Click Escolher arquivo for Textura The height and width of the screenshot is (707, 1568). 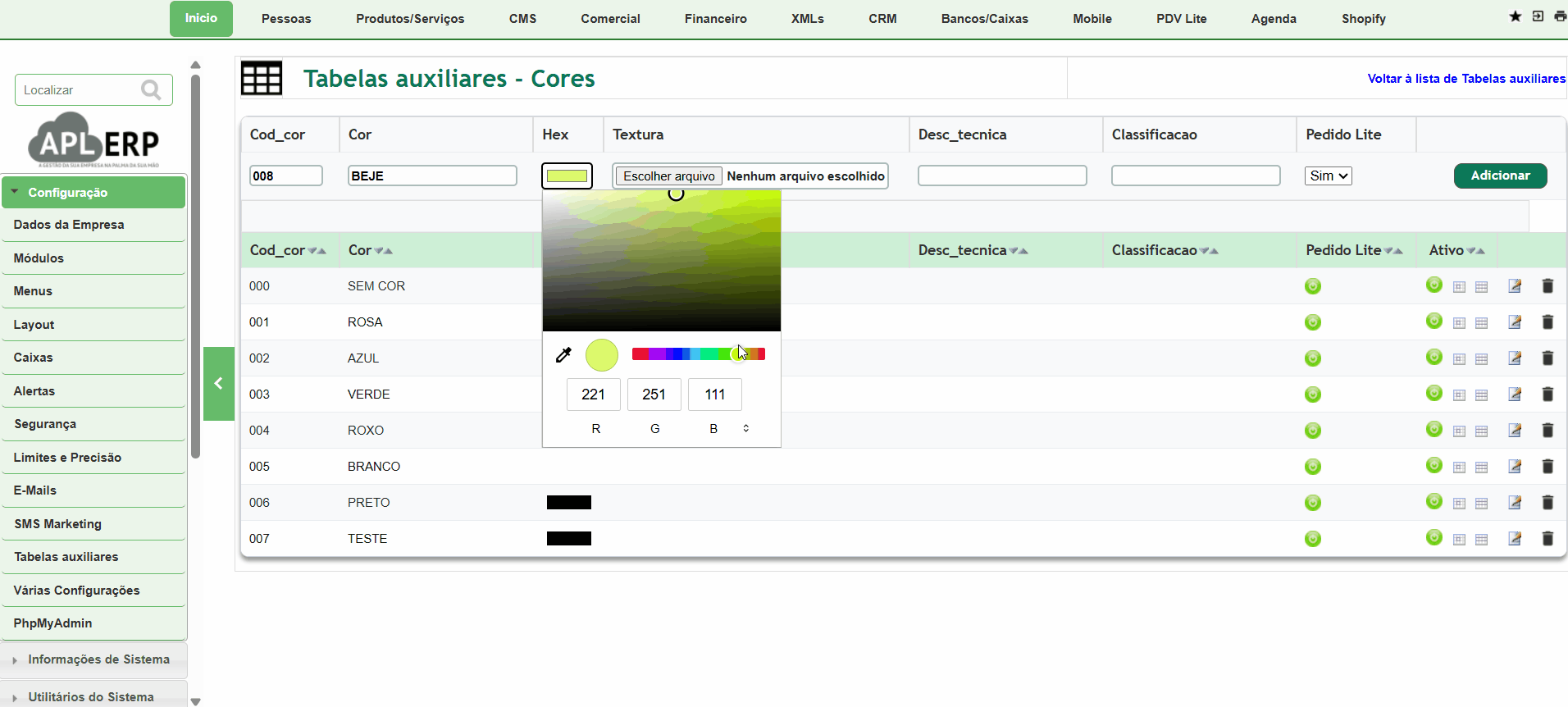click(668, 176)
